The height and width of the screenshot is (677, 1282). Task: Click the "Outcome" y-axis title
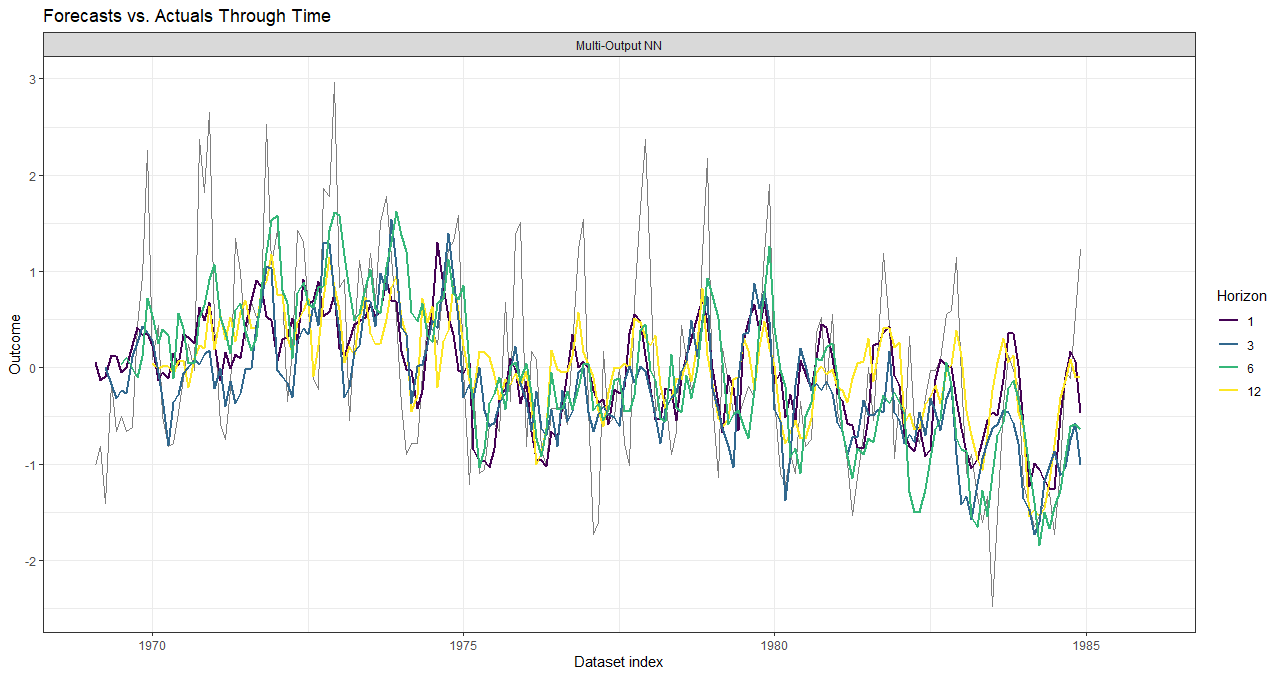coord(14,345)
